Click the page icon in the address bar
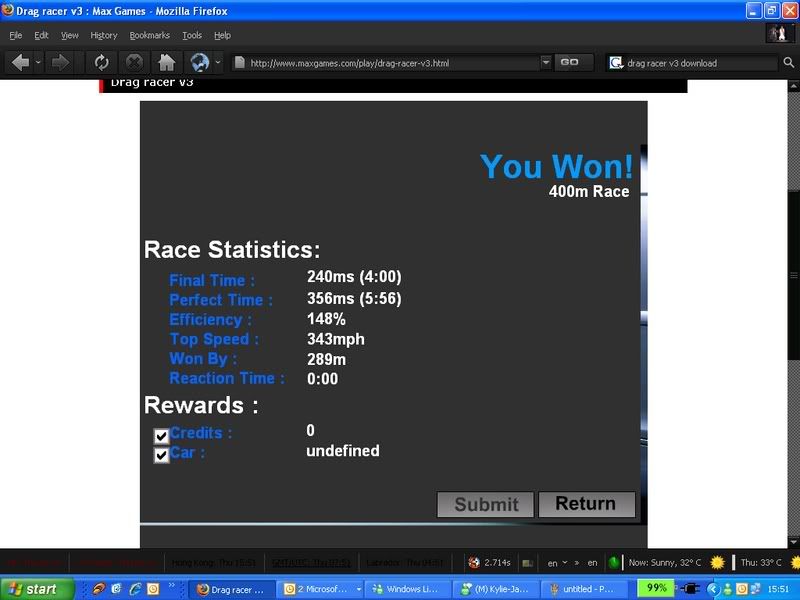800x600 pixels. pyautogui.click(x=239, y=63)
